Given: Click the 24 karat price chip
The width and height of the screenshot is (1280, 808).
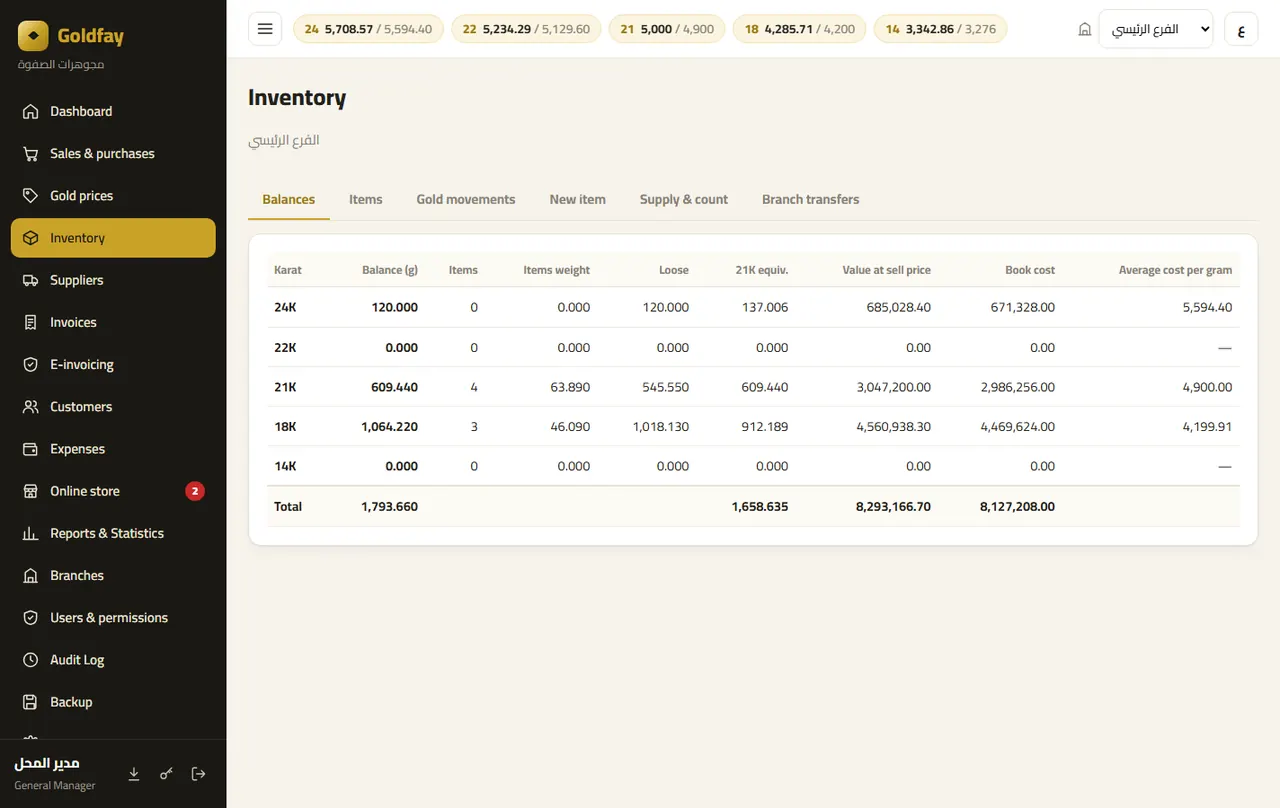Looking at the screenshot, I should [x=368, y=29].
